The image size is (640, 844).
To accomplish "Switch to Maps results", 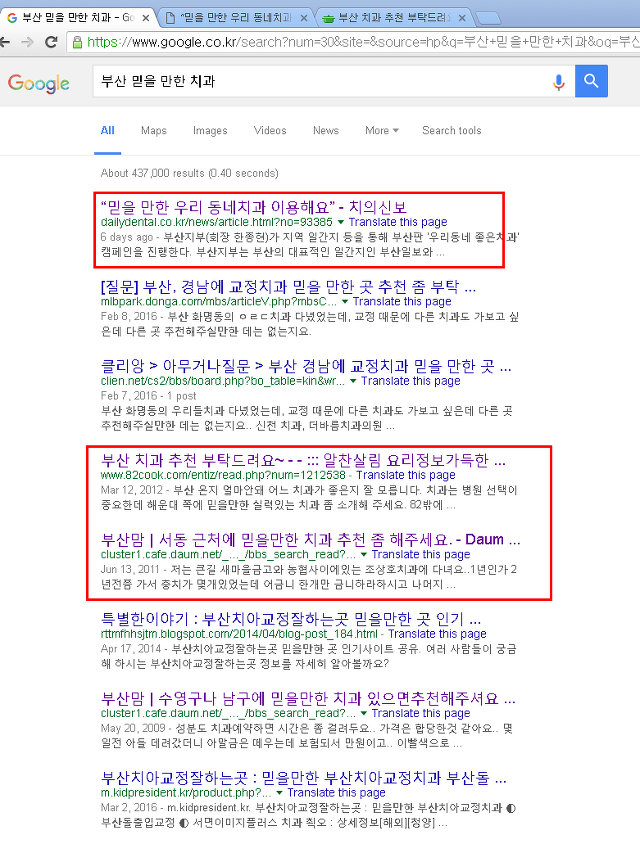I will click(153, 130).
